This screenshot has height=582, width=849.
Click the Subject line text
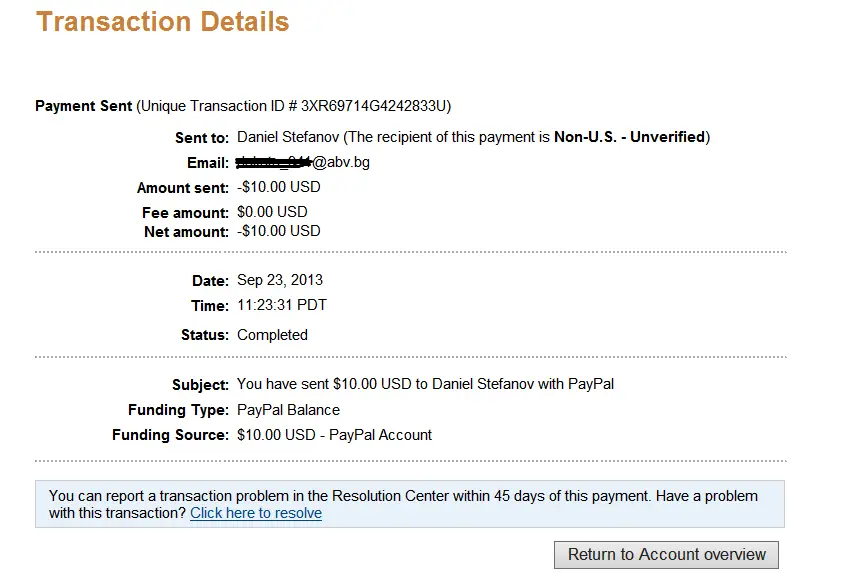(425, 384)
